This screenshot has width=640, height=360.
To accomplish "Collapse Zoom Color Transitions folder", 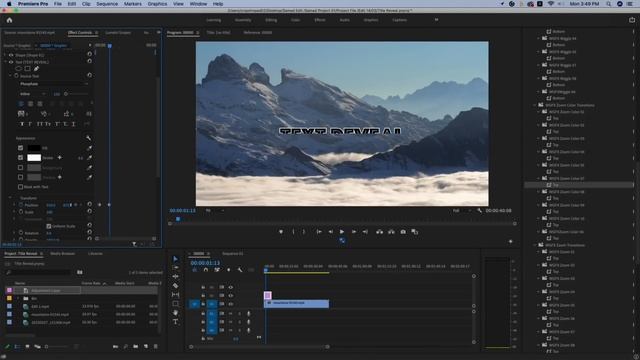I will [x=535, y=105].
